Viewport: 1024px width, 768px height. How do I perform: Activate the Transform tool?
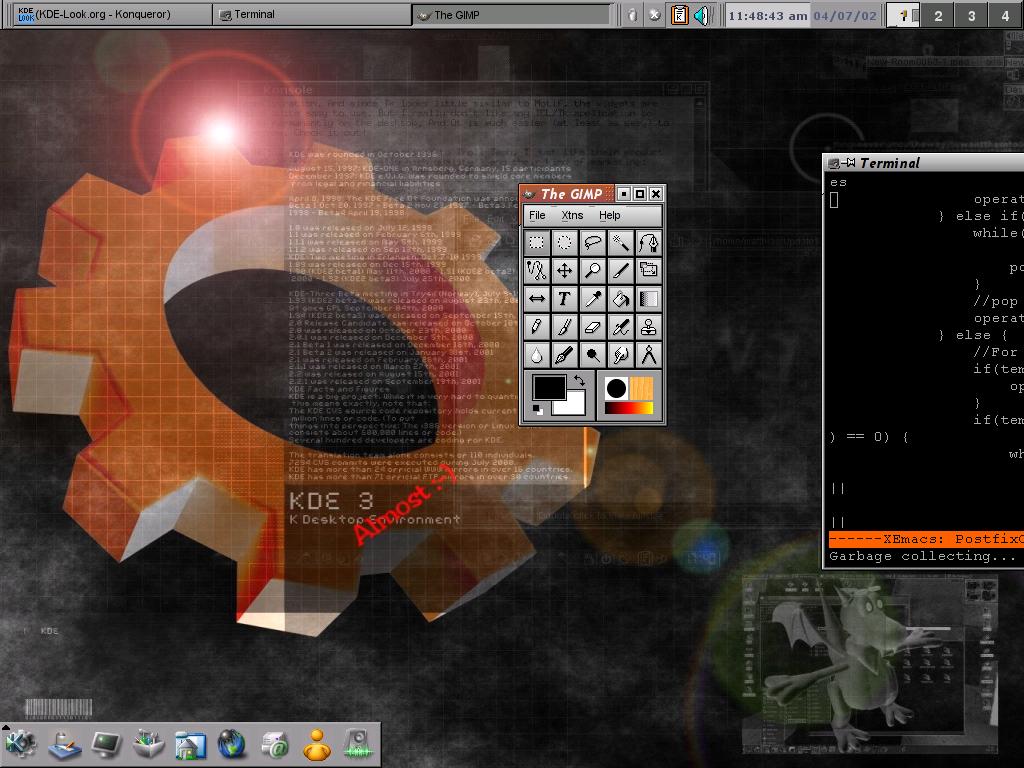648,270
